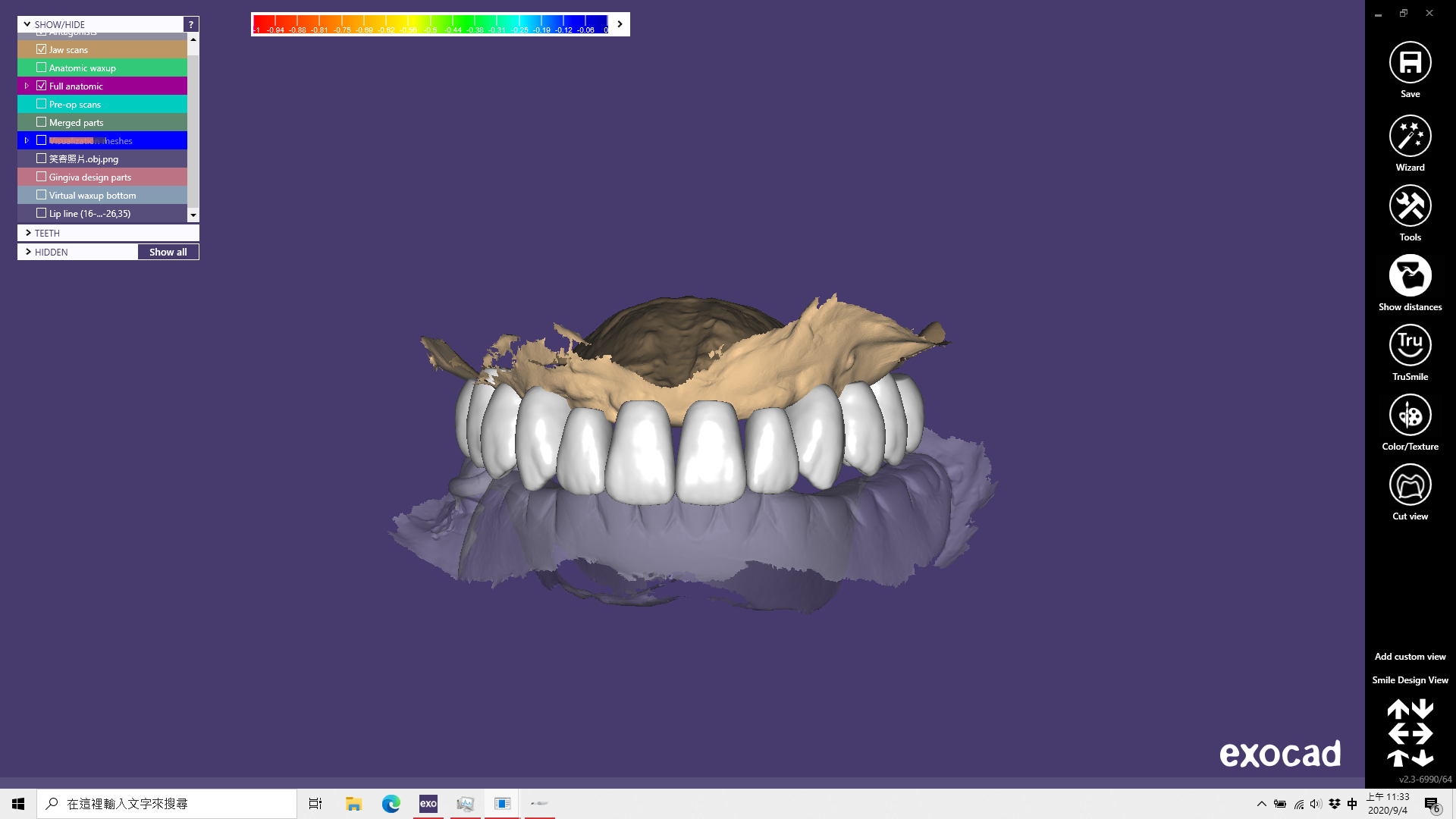This screenshot has height=819, width=1456.
Task: Activate Cut view icon
Action: point(1410,485)
